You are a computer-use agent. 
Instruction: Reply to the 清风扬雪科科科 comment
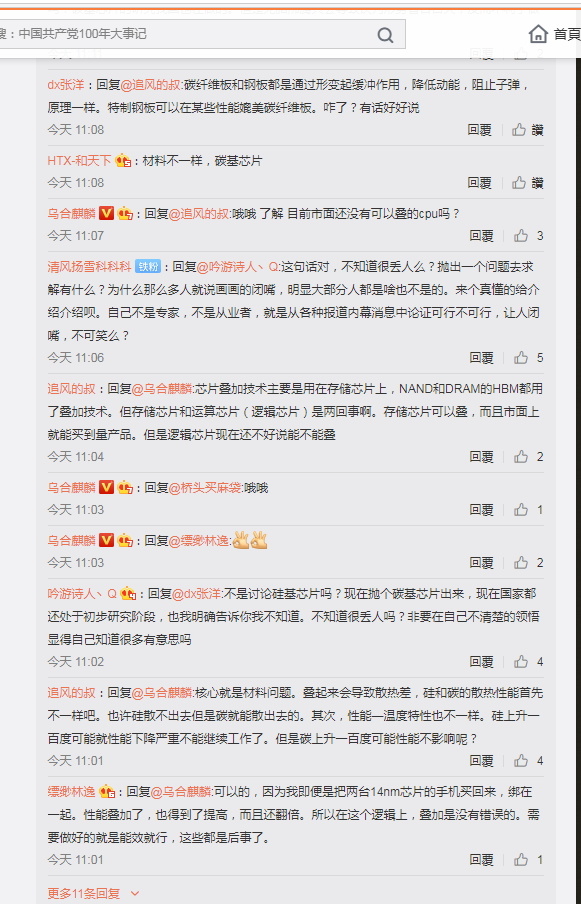481,358
